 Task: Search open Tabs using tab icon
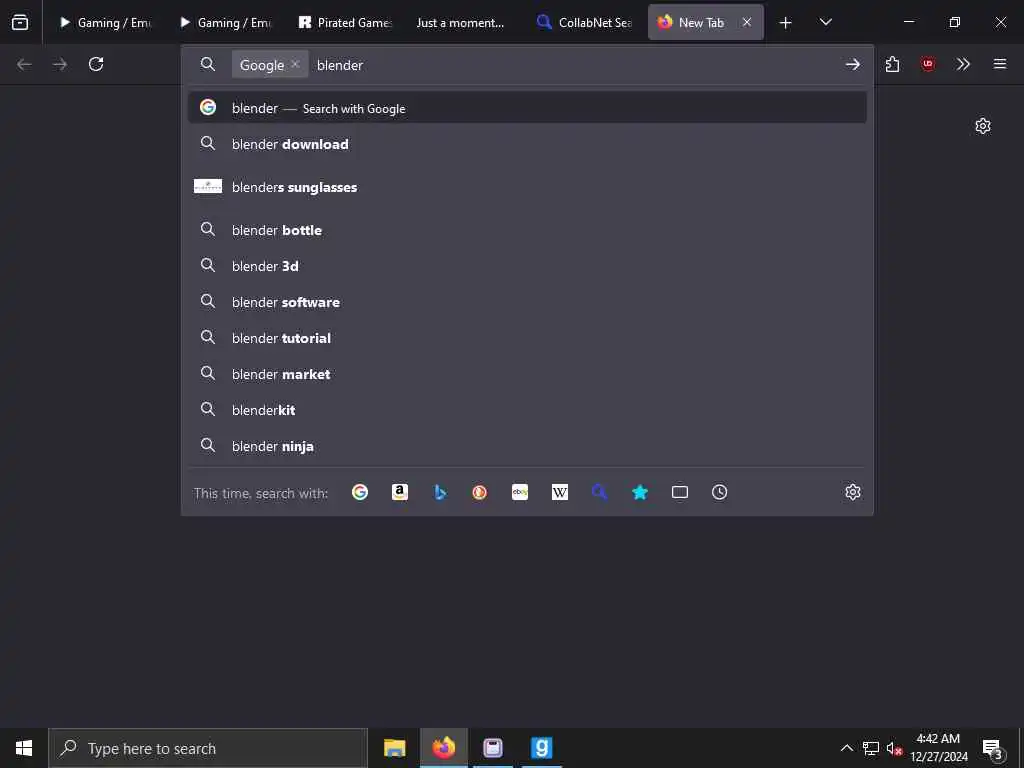(x=680, y=492)
